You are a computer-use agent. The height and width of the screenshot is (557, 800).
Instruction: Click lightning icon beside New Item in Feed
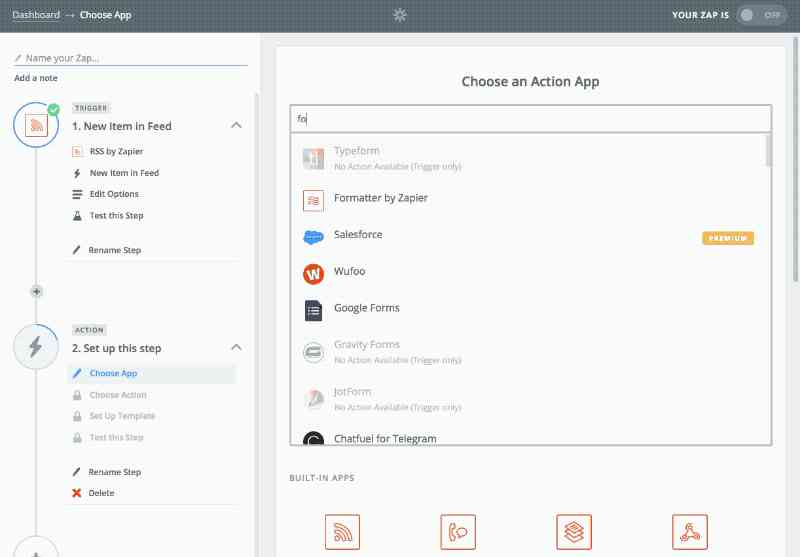coord(77,173)
